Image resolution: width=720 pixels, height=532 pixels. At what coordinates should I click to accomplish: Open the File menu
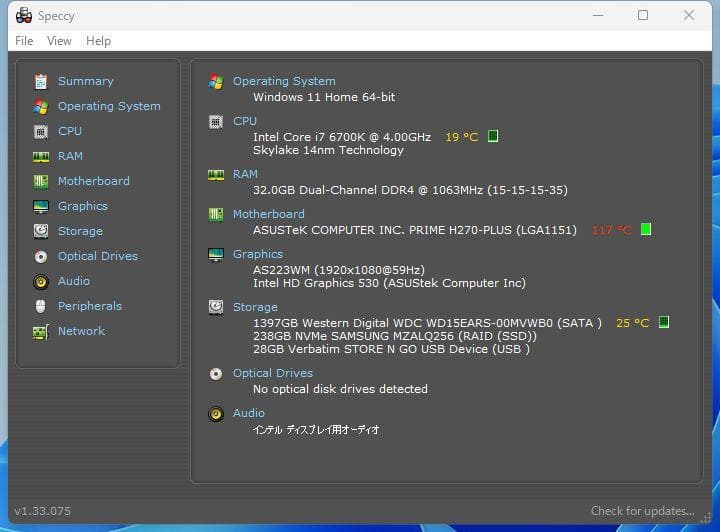tap(24, 41)
